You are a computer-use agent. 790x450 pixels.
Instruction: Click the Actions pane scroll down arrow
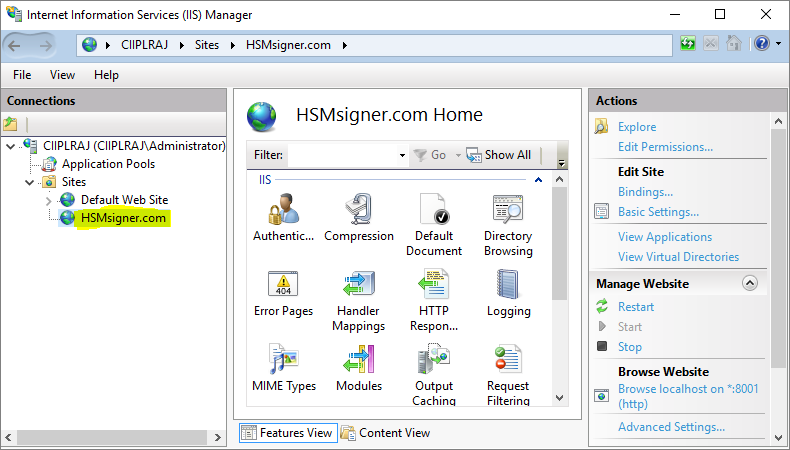(778, 438)
